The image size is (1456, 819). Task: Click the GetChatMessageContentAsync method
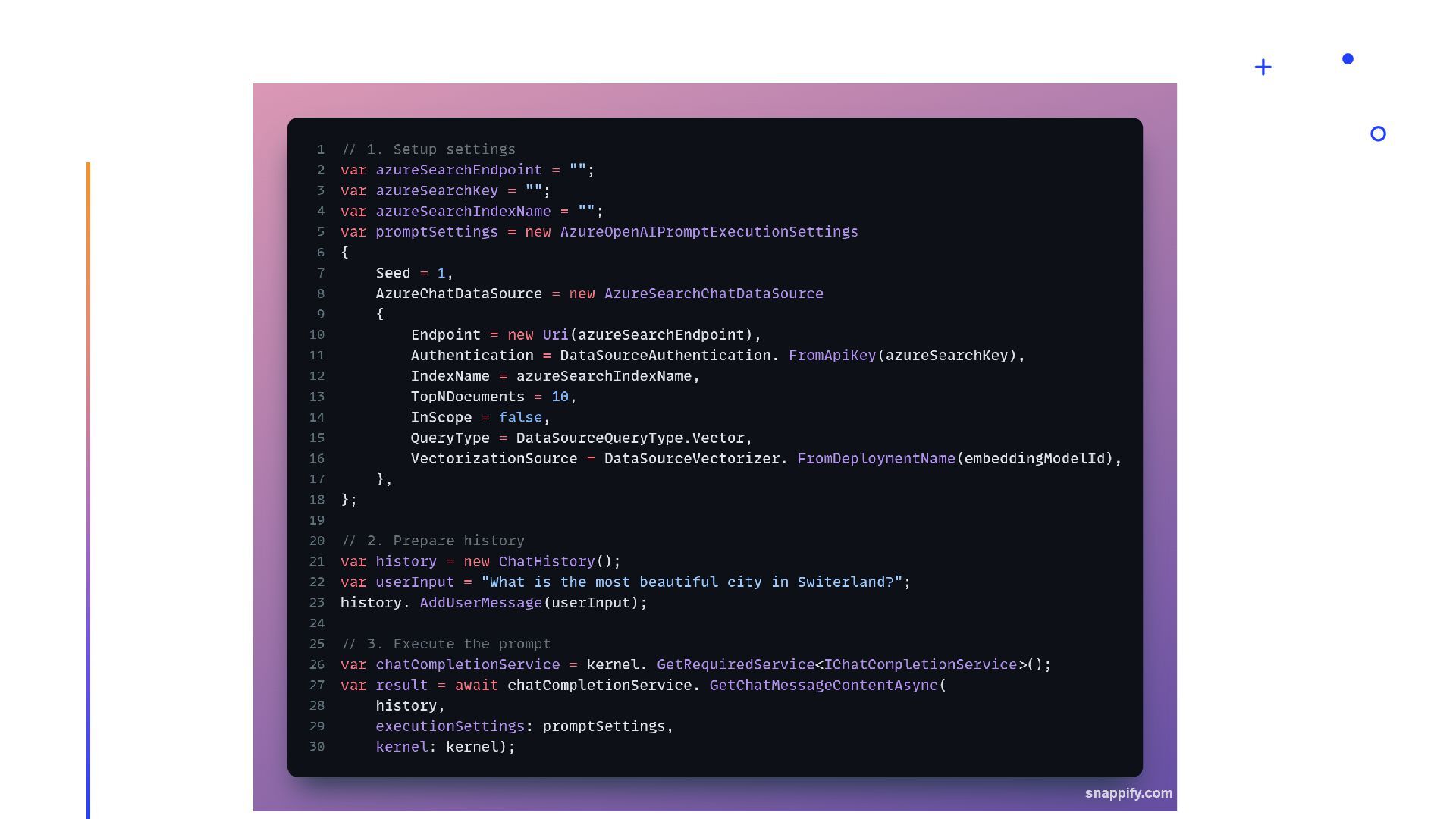point(824,686)
